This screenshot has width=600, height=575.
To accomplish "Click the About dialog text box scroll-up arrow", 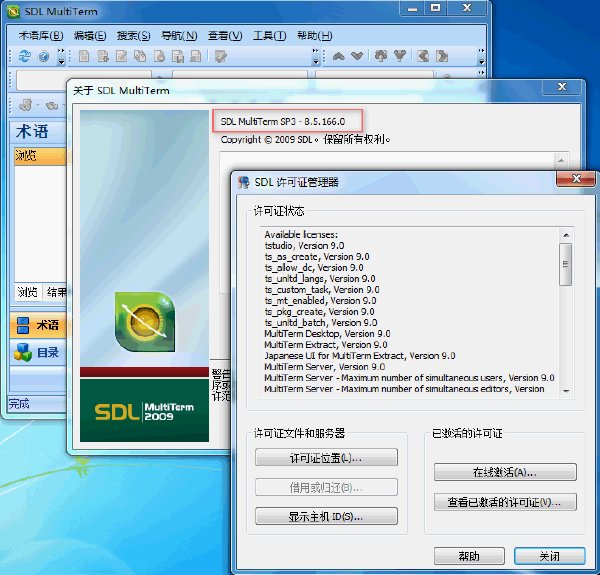I will pyautogui.click(x=561, y=160).
